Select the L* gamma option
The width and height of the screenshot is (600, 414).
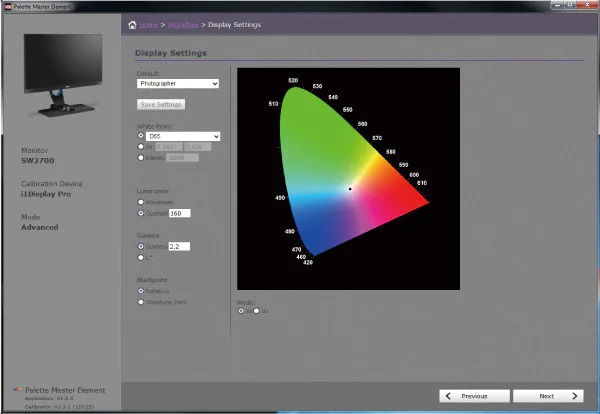coord(140,256)
